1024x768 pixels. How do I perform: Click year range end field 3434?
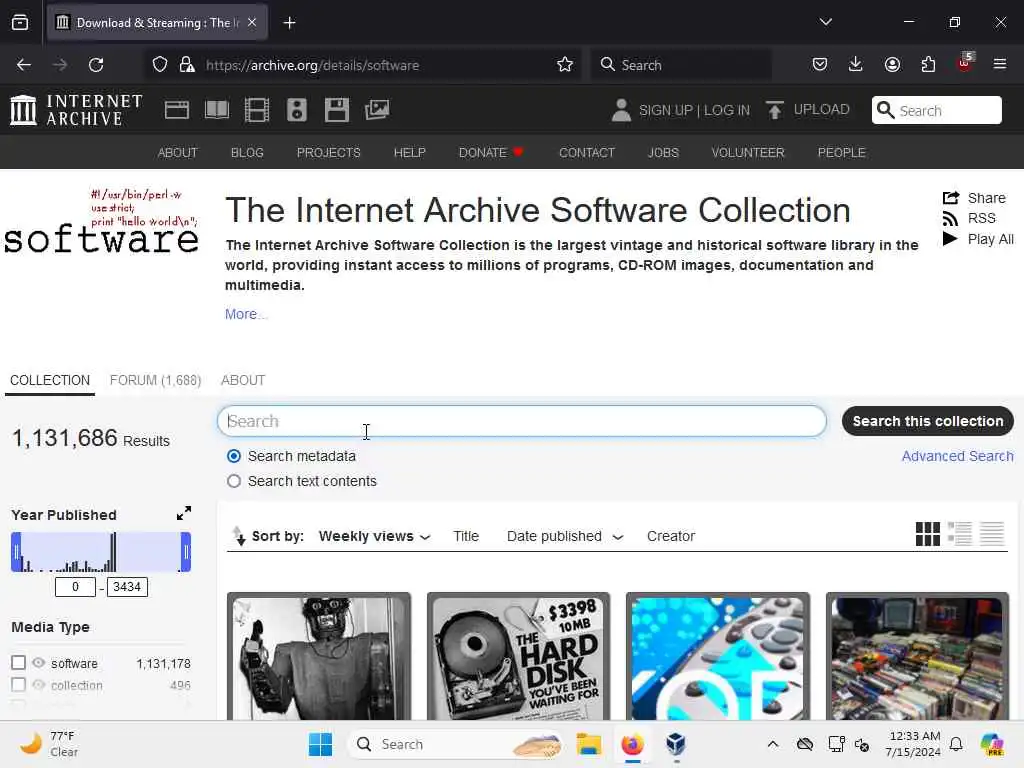point(127,586)
